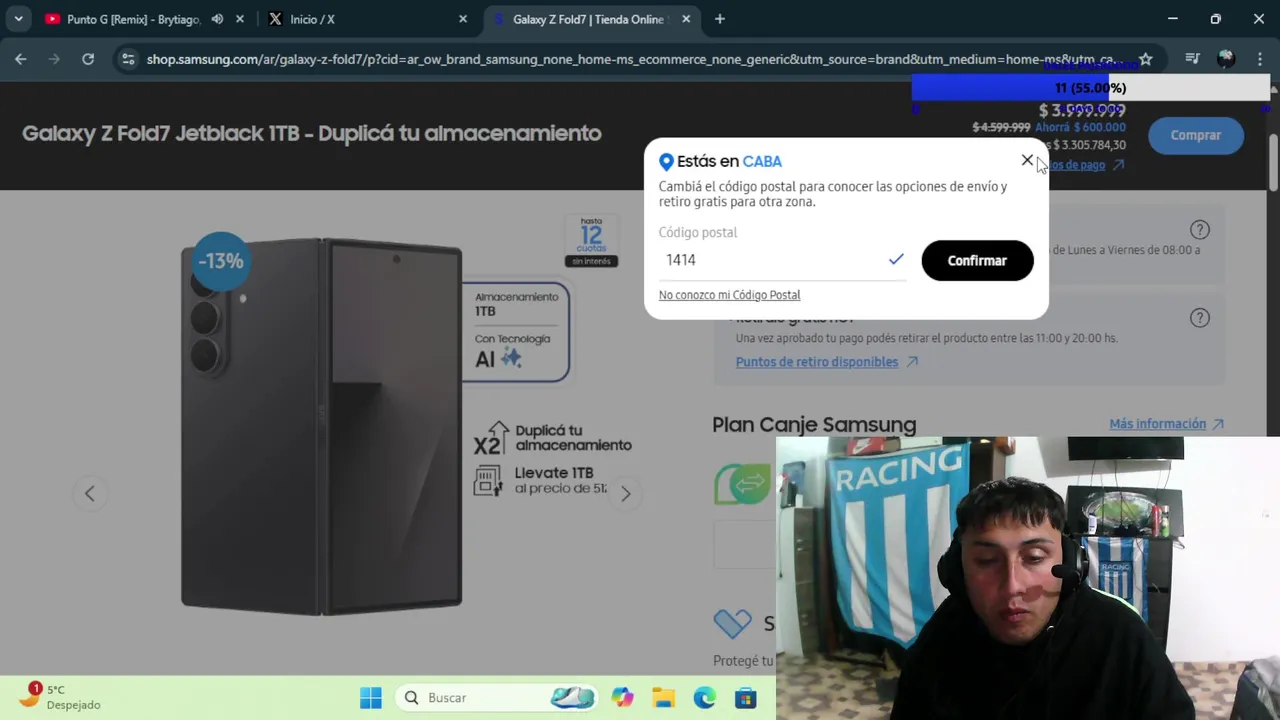Click the 'Ahorrá $ 600.000' savings text
Image resolution: width=1280 pixels, height=720 pixels.
(1080, 127)
